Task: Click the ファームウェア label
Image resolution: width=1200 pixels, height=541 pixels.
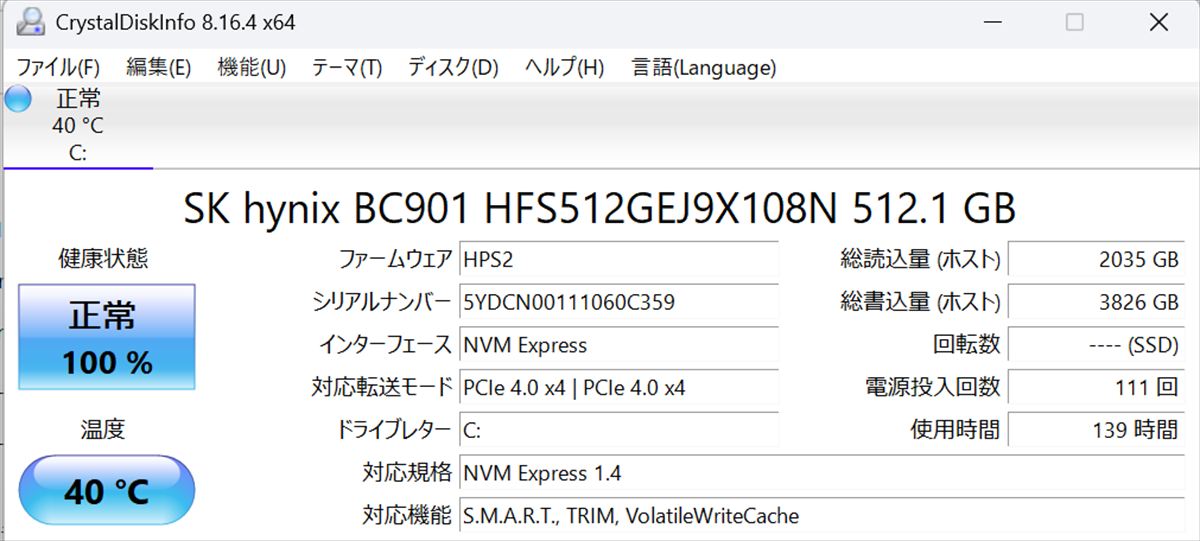Action: (x=395, y=260)
